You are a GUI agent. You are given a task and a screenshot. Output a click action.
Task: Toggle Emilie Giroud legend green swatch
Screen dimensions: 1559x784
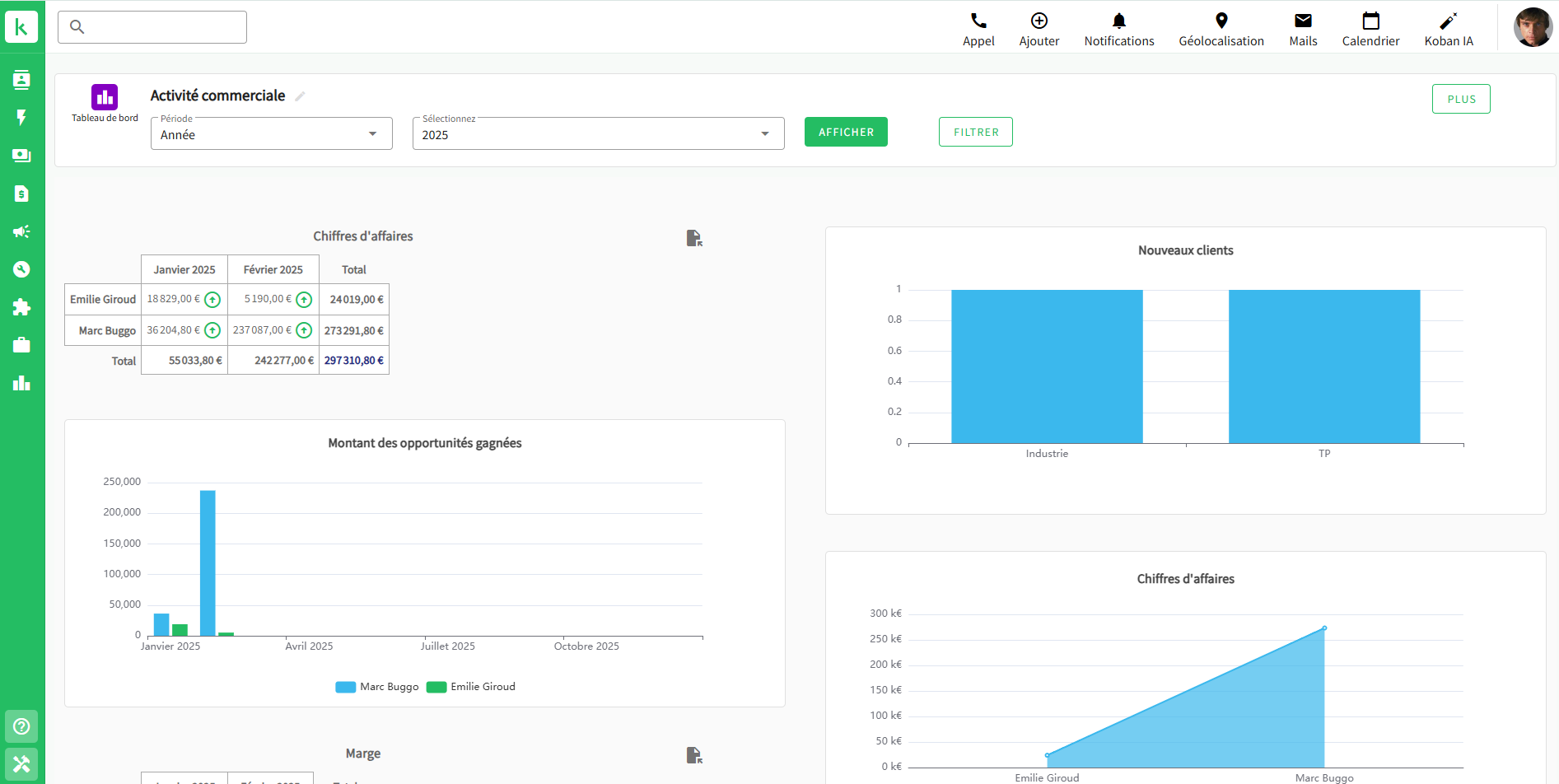pos(436,687)
